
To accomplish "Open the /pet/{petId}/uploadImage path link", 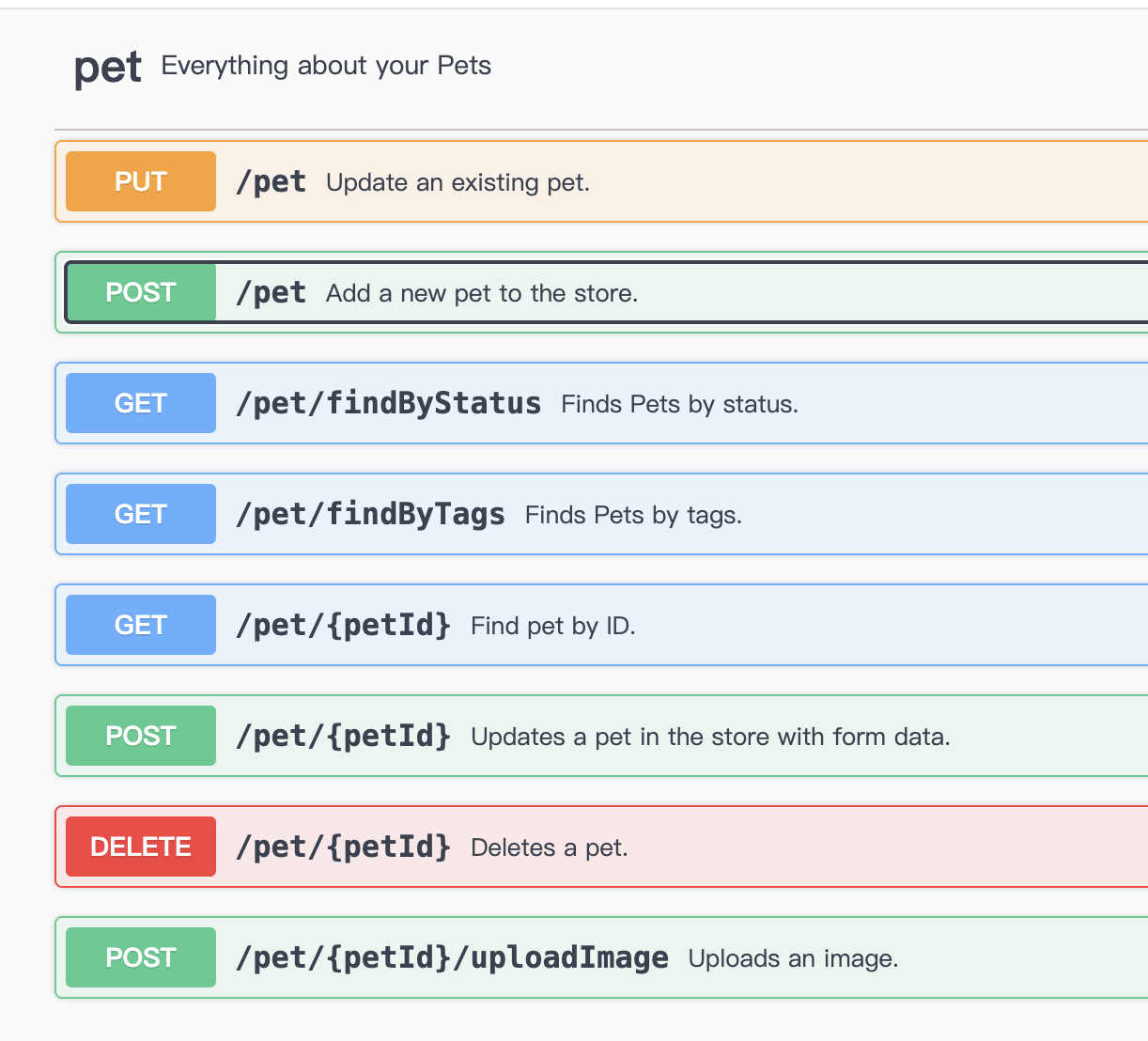I will click(452, 957).
